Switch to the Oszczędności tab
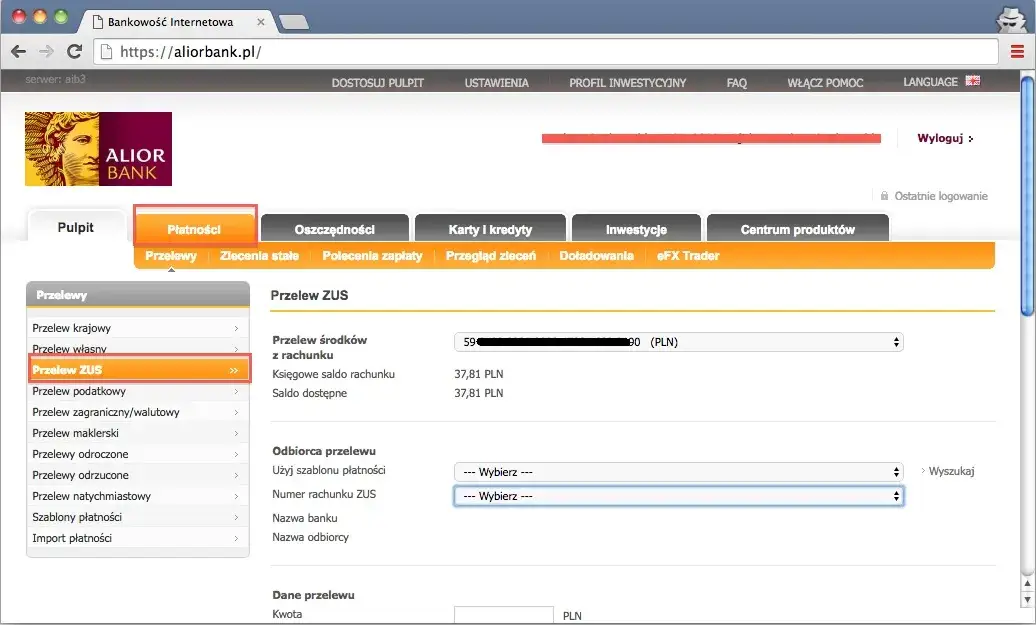Viewport: 1036px width, 625px height. click(334, 230)
